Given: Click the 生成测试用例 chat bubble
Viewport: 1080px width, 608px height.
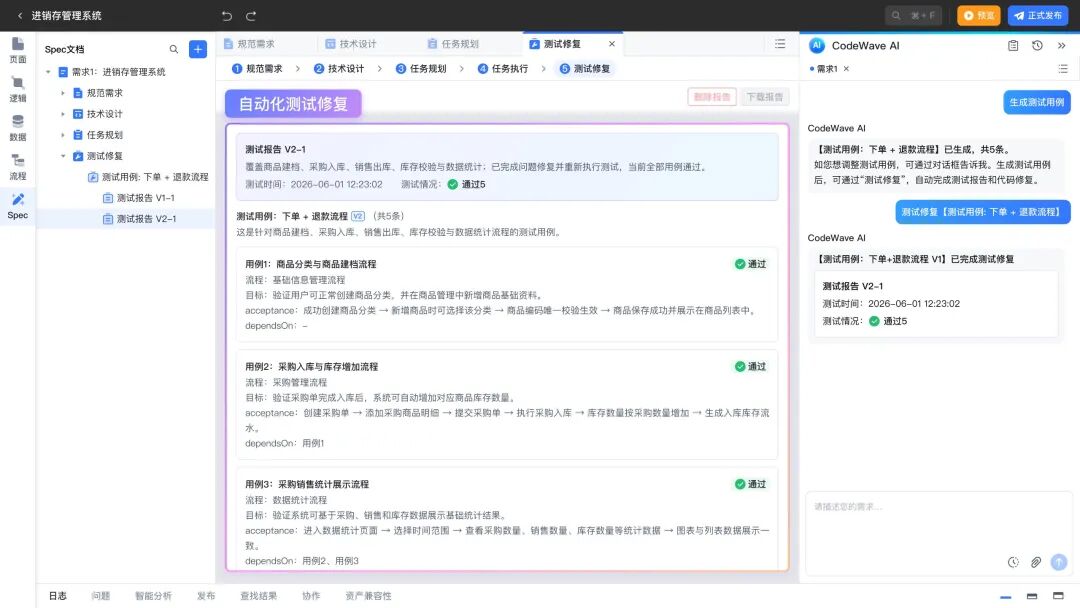Looking at the screenshot, I should (x=1037, y=102).
